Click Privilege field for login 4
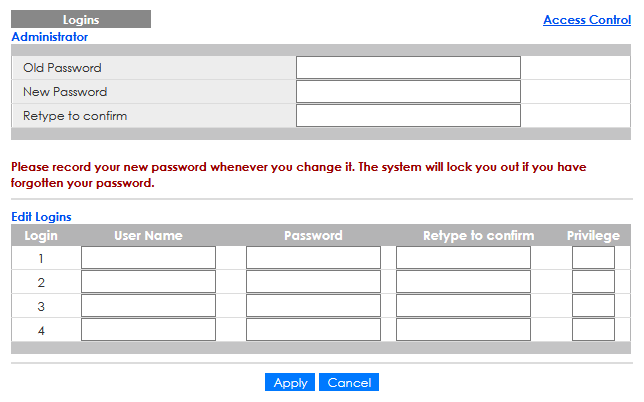This screenshot has width=644, height=402. [x=593, y=330]
